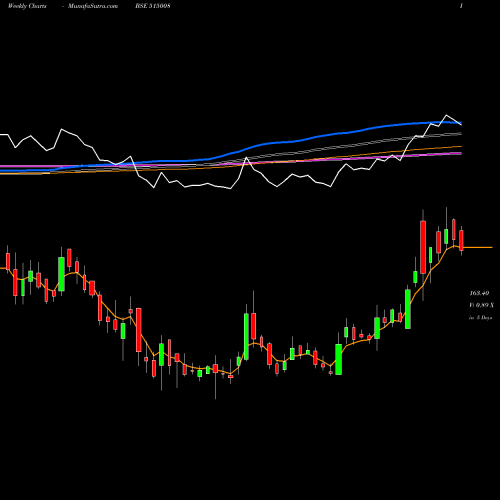This screenshot has width=500, height=500.
Task: Click the 'in 5 Days' label
Action: click(480, 318)
